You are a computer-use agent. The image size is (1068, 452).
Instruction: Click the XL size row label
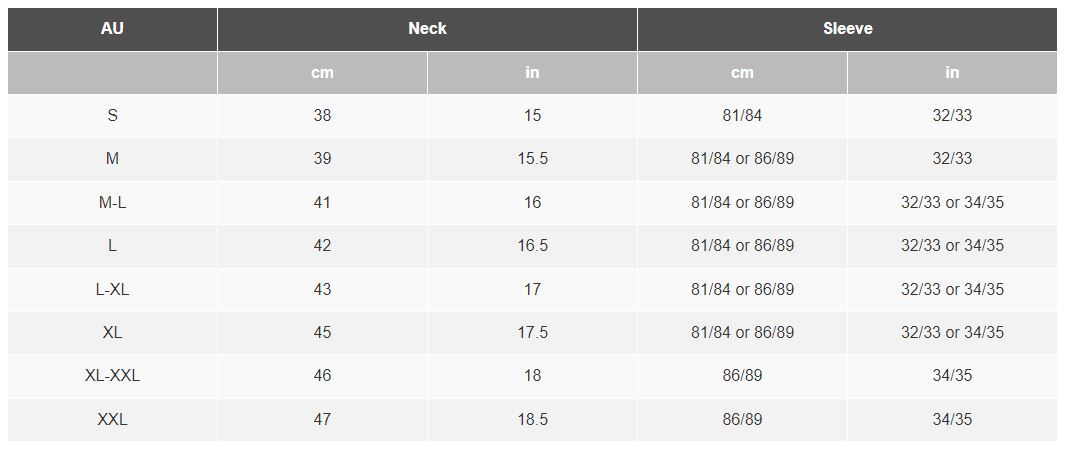pyautogui.click(x=112, y=333)
